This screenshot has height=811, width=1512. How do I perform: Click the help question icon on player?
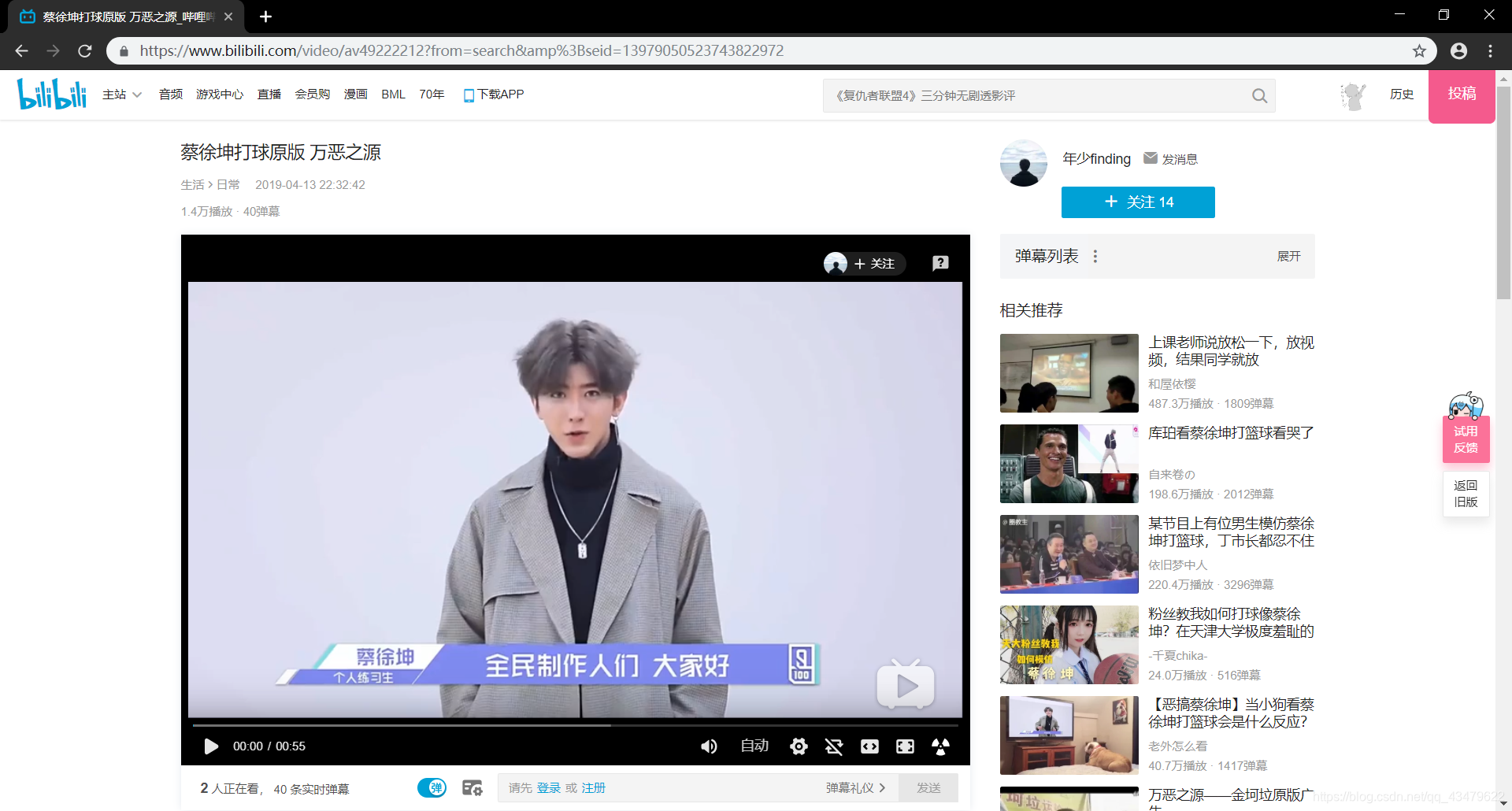(940, 263)
